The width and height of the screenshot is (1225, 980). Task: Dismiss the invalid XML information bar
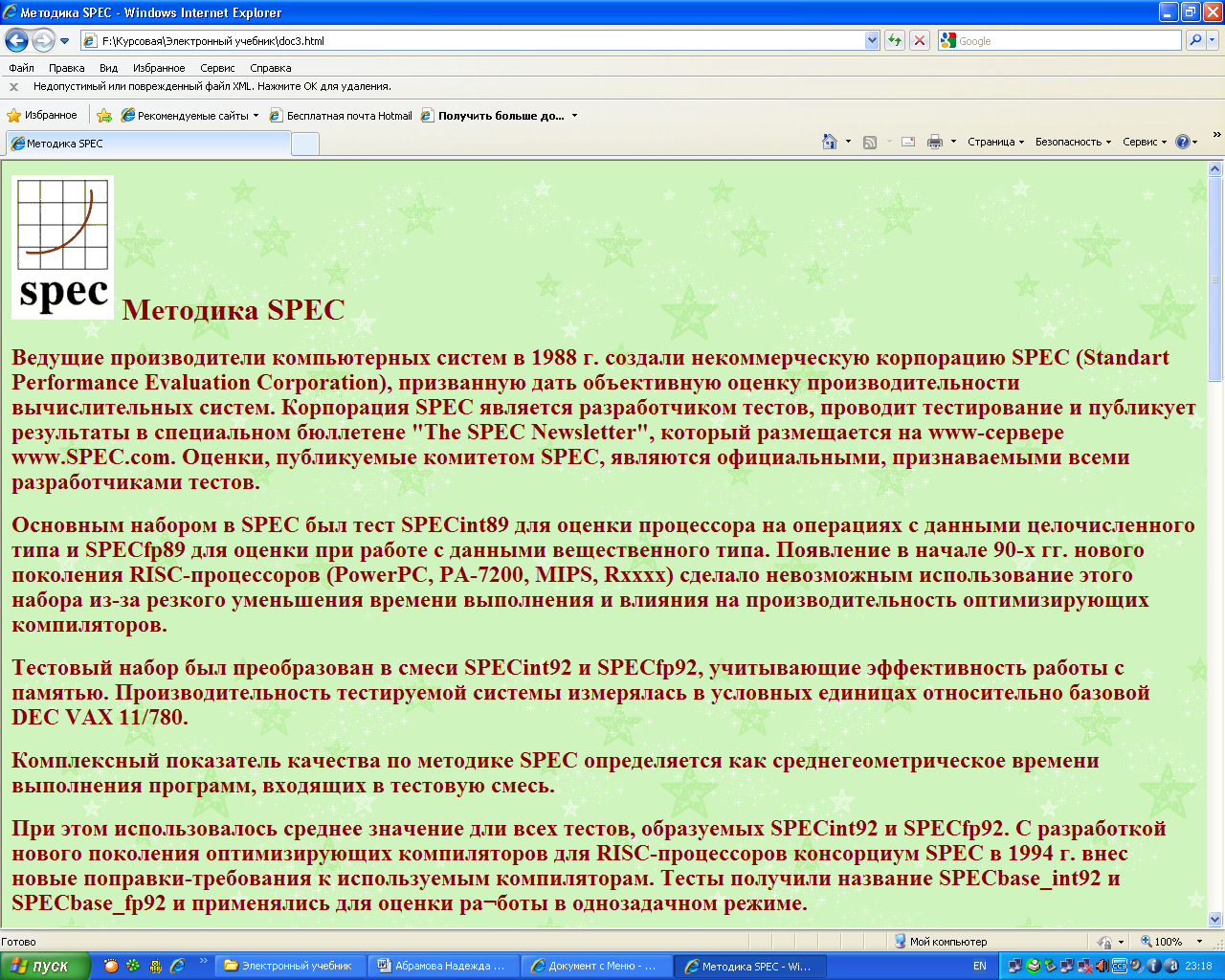point(13,87)
